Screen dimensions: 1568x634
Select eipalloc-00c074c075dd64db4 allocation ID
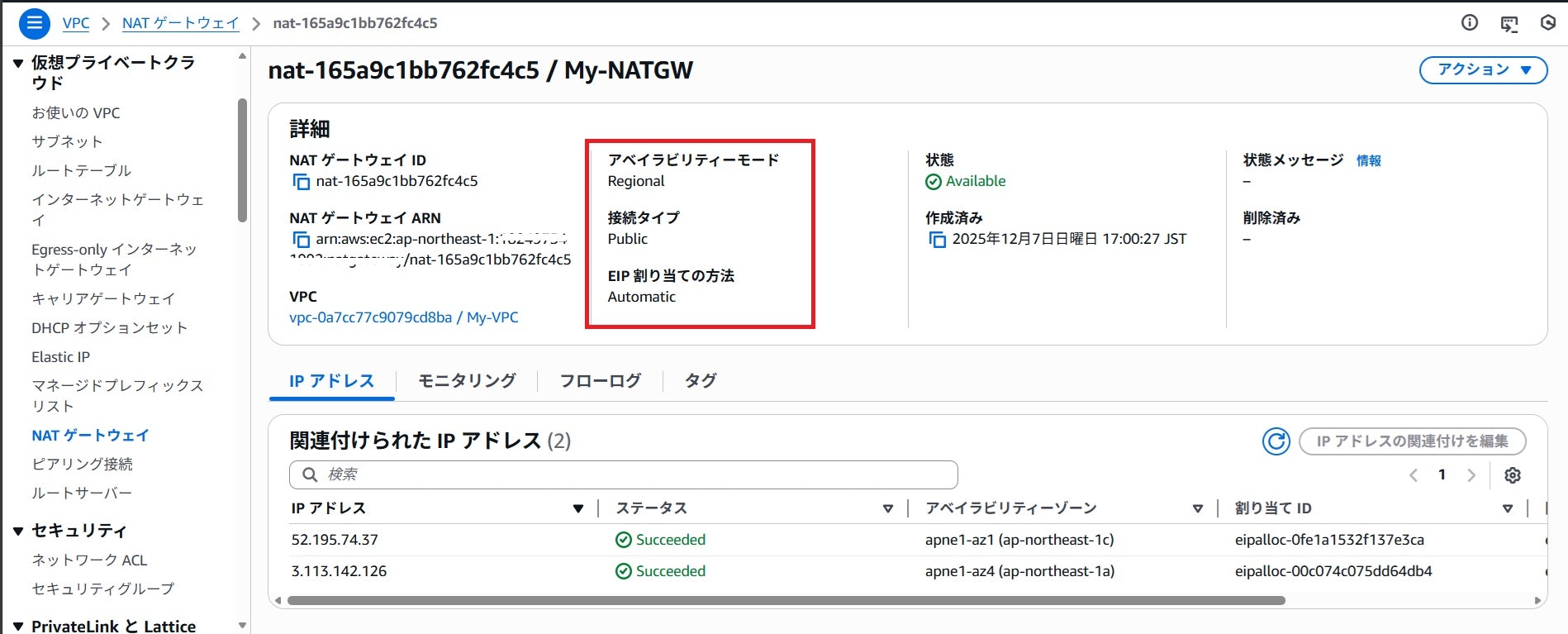1333,571
